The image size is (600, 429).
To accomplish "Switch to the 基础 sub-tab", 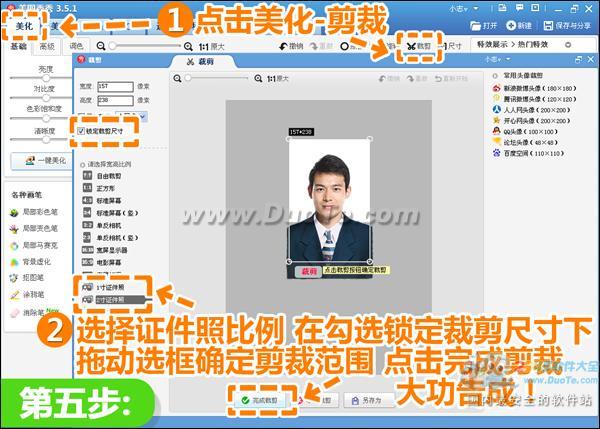I will click(x=18, y=46).
